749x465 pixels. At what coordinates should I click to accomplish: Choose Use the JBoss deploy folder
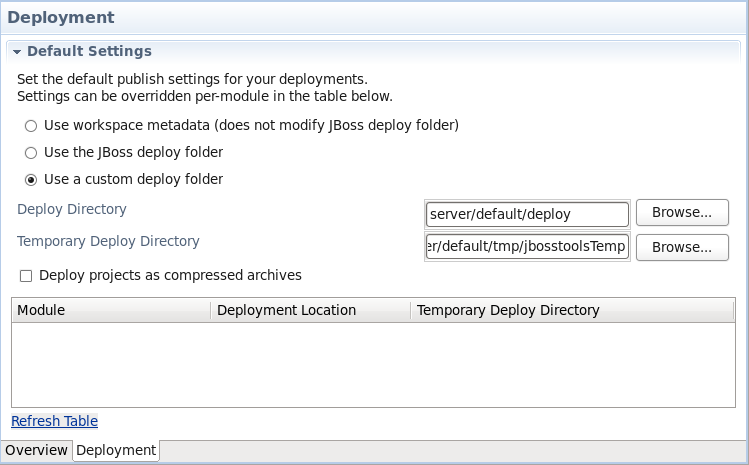pos(31,153)
